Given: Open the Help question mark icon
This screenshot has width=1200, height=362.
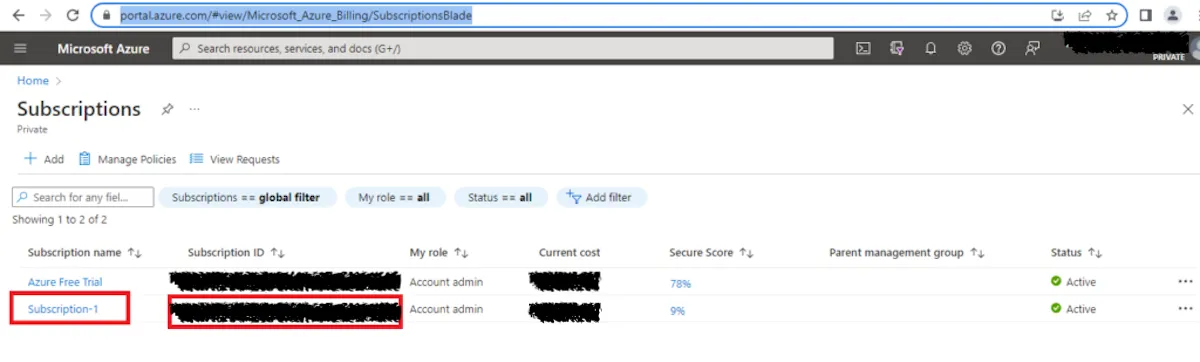Looking at the screenshot, I should tap(998, 48).
